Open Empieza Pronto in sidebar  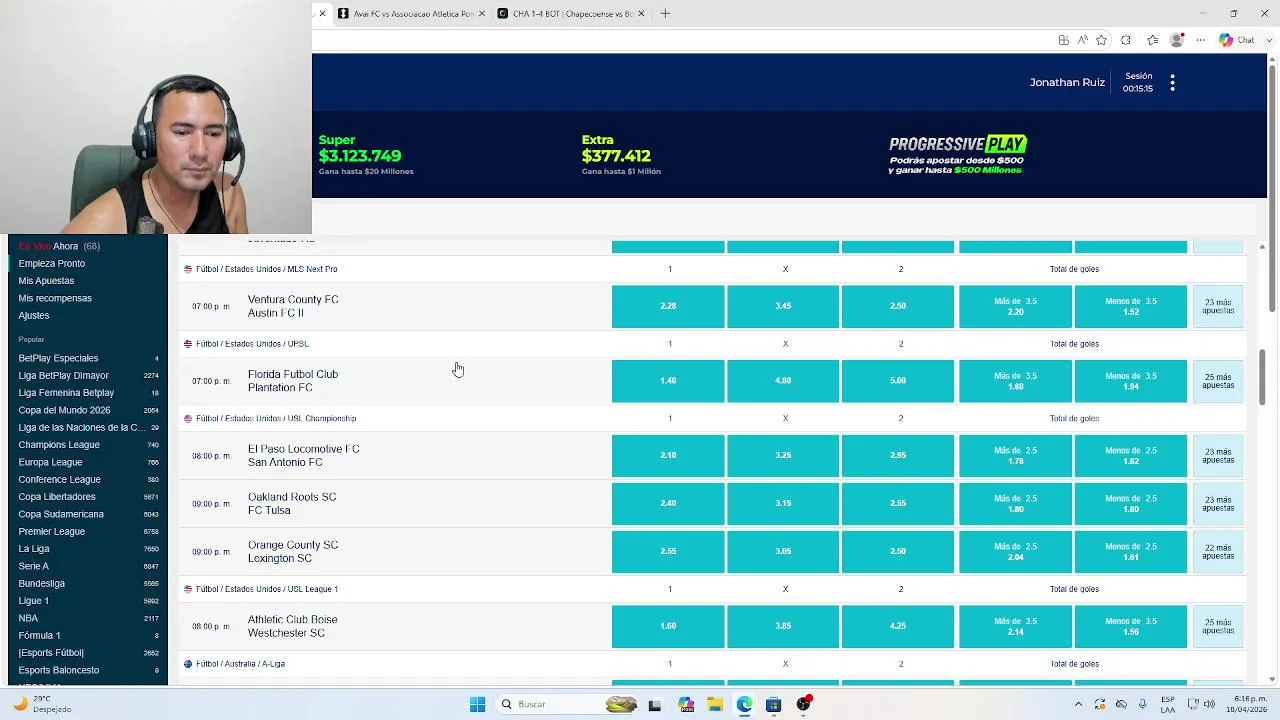(x=52, y=263)
